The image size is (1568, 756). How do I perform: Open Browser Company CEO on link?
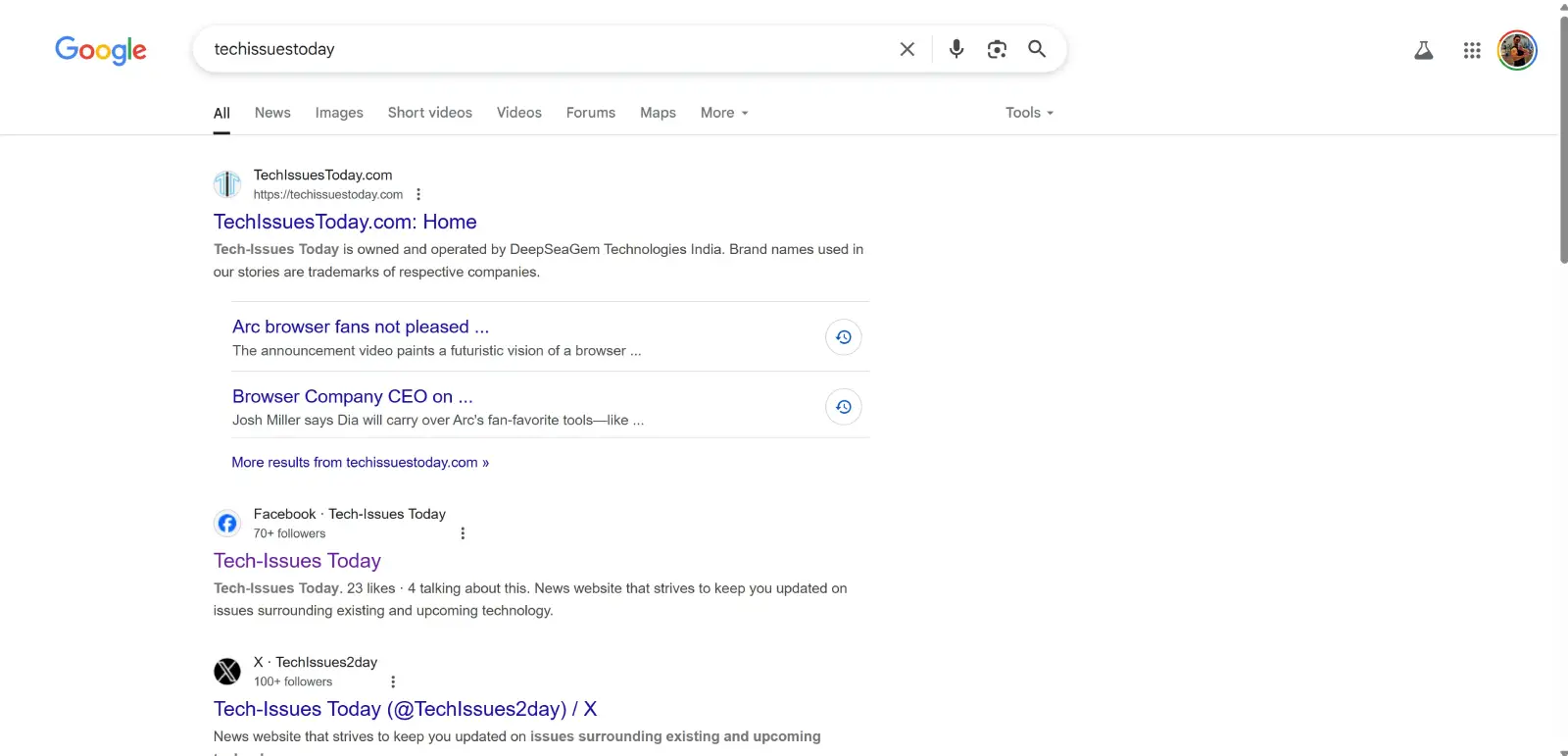pyautogui.click(x=353, y=396)
